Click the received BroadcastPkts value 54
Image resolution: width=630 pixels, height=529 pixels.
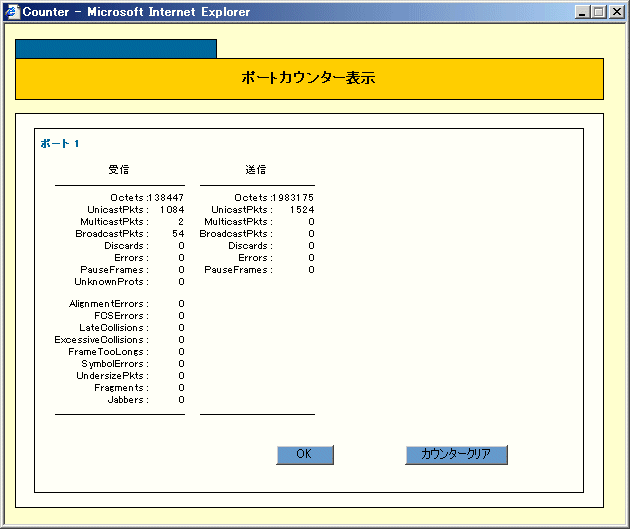(x=178, y=234)
